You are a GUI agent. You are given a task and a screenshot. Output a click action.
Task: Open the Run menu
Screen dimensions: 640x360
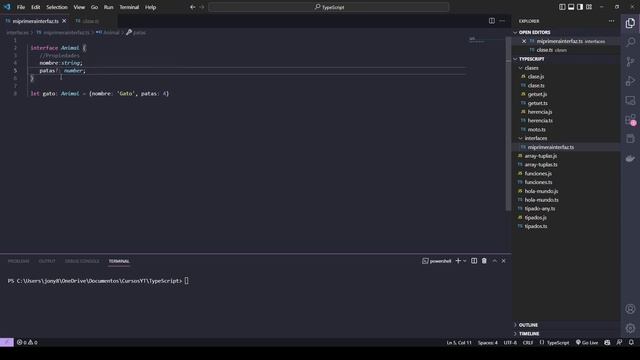pyautogui.click(x=109, y=7)
